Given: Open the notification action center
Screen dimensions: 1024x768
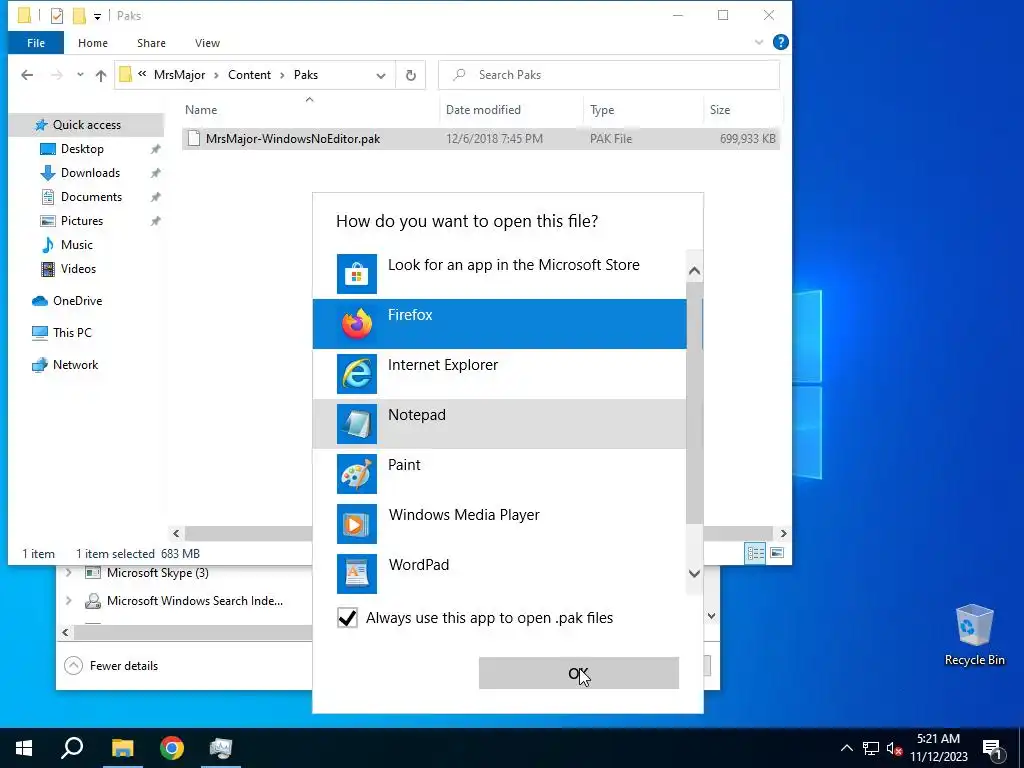Looking at the screenshot, I should tap(991, 748).
